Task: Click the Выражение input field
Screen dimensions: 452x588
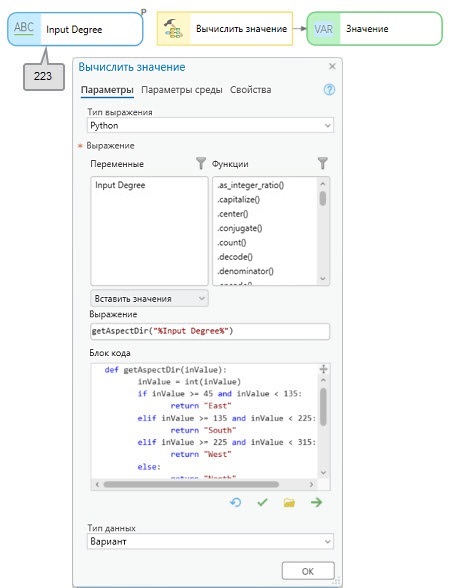Action: click(x=210, y=331)
